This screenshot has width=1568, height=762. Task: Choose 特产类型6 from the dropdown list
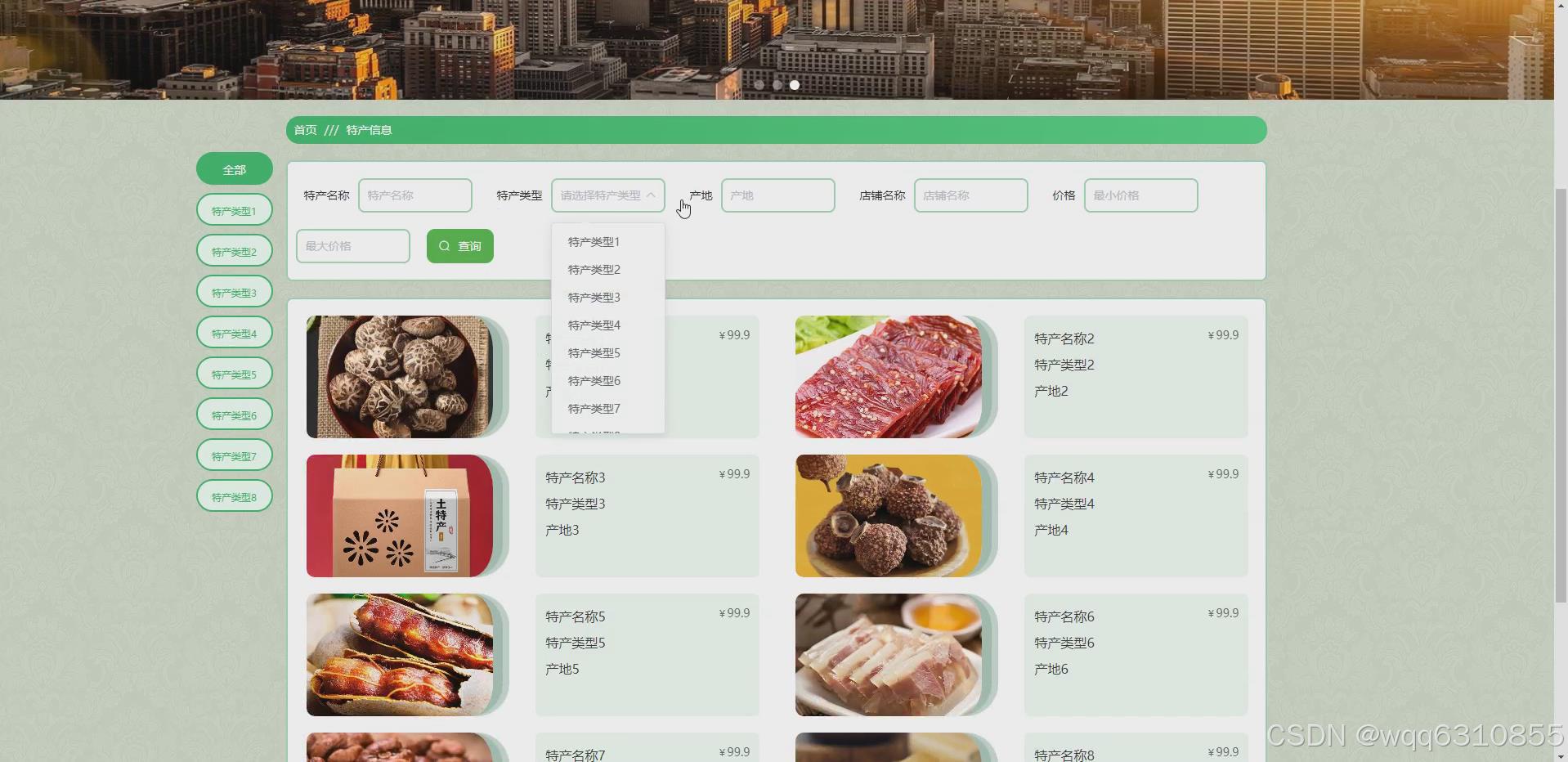coord(608,381)
